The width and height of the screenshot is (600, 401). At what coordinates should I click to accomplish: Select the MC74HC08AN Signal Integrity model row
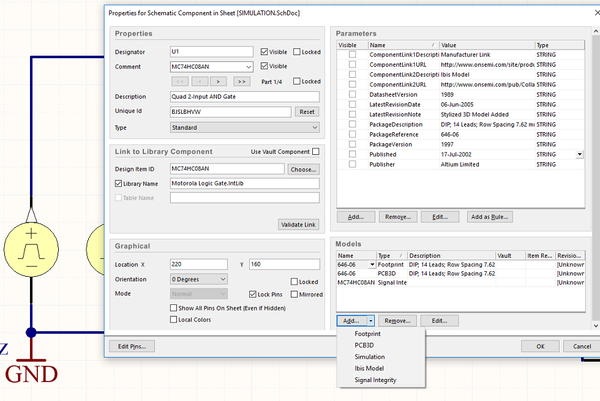461,282
